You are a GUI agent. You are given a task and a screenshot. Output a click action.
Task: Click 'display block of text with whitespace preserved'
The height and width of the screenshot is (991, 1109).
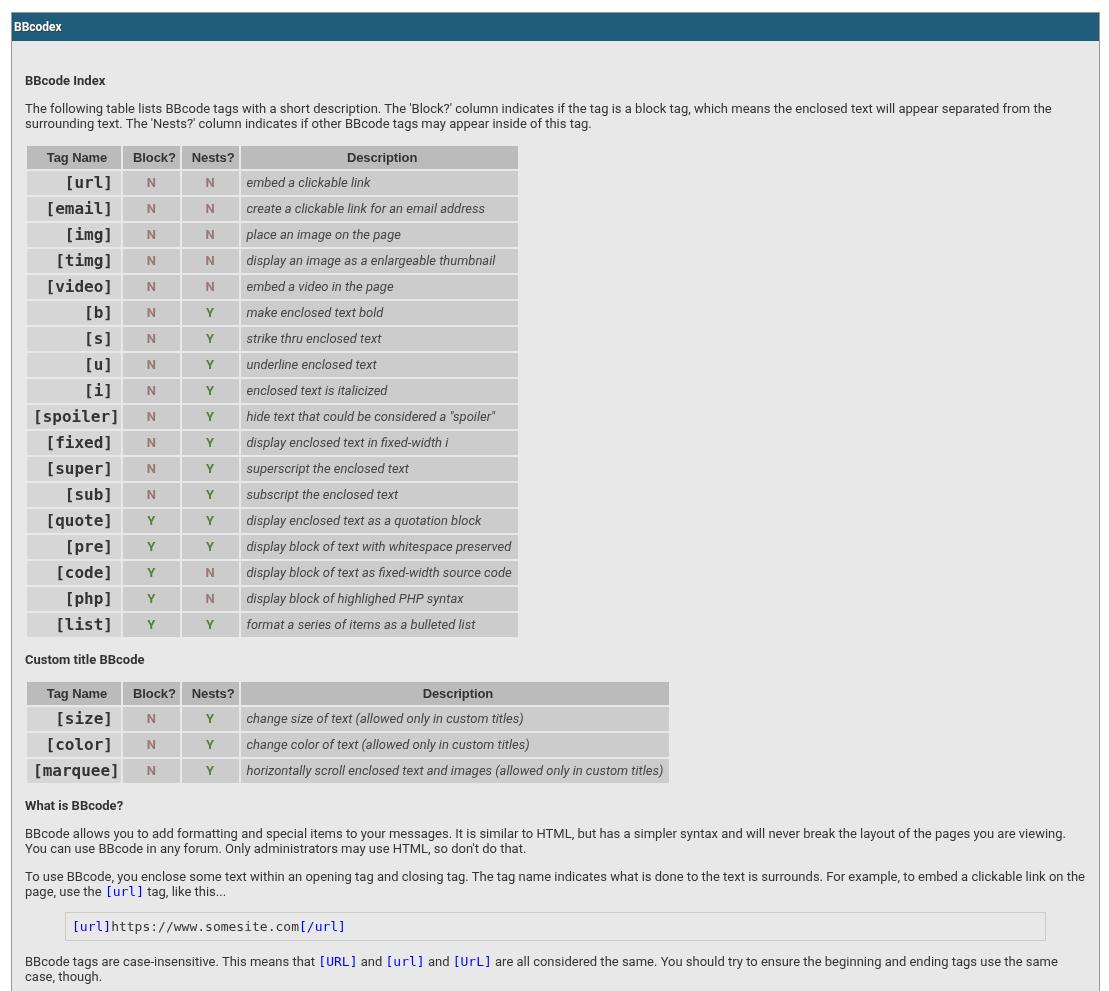[x=378, y=547]
